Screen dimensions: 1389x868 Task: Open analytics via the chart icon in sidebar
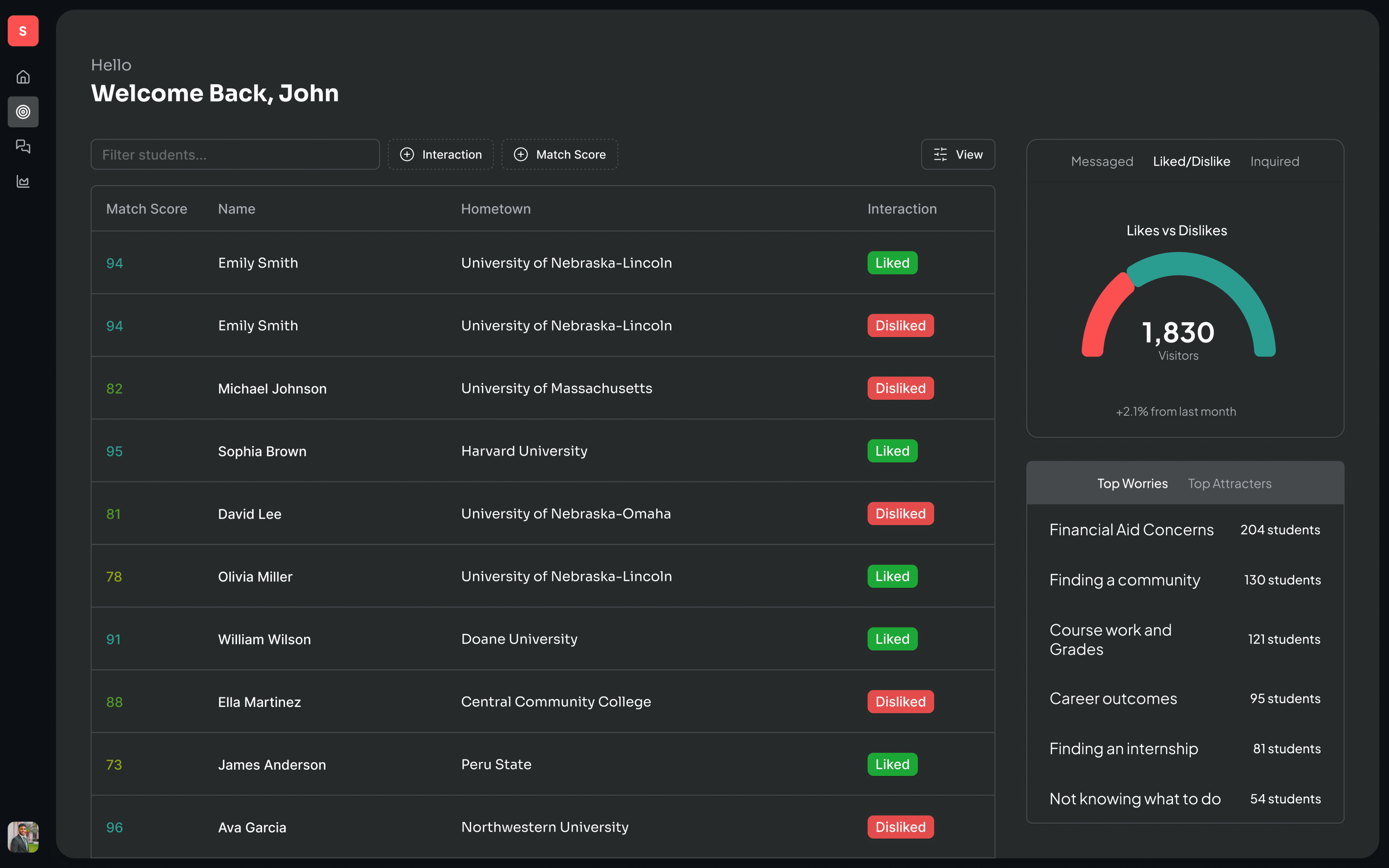23,182
